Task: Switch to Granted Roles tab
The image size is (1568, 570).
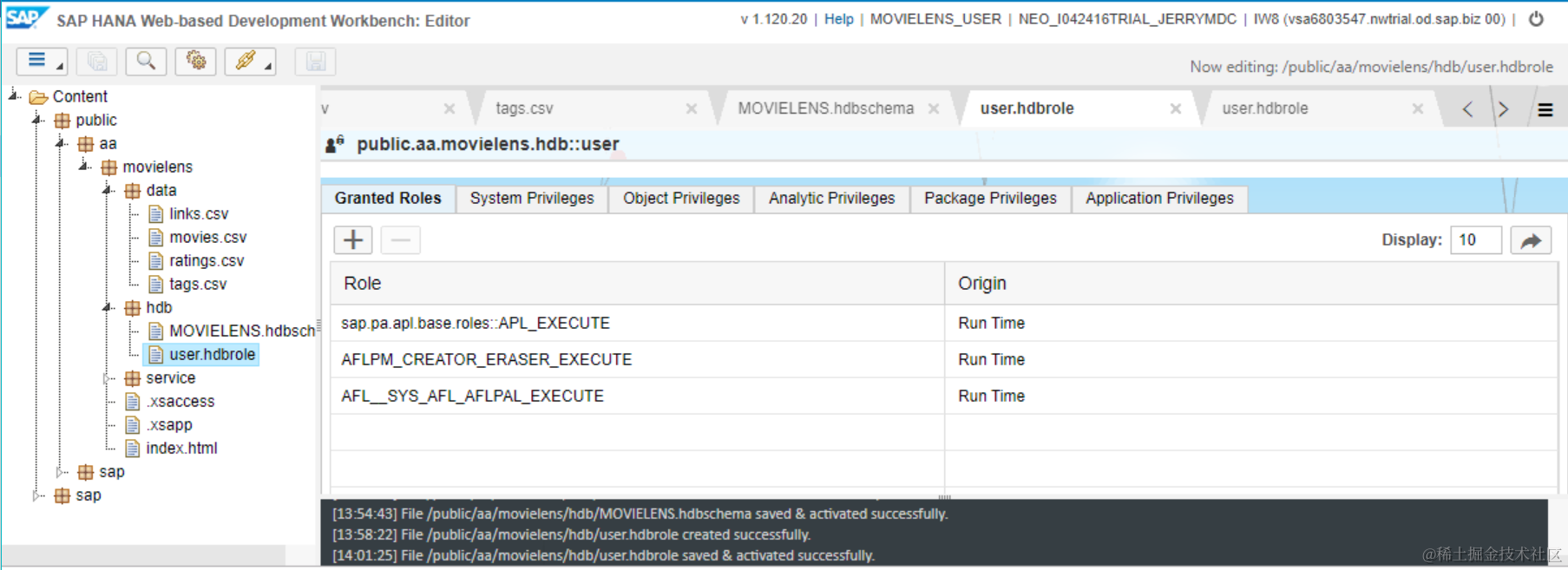Action: point(388,199)
